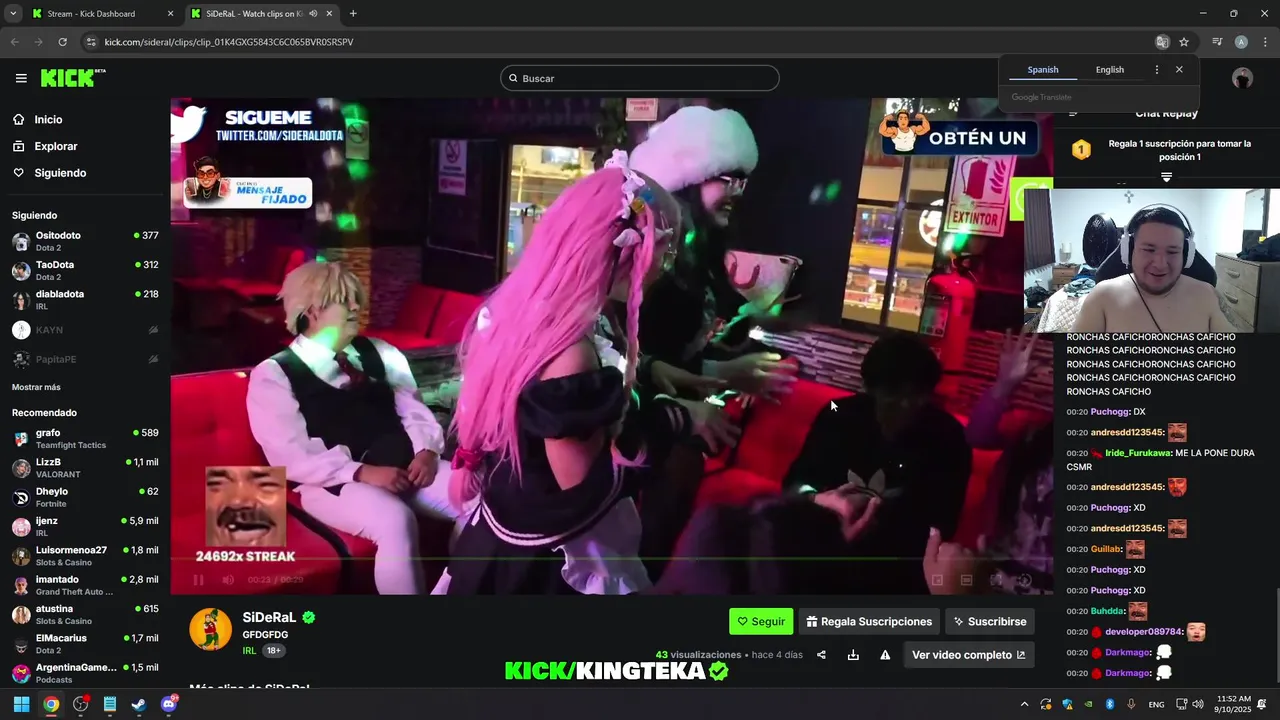Click the translate page icon
1280x720 pixels.
pos(1162,42)
